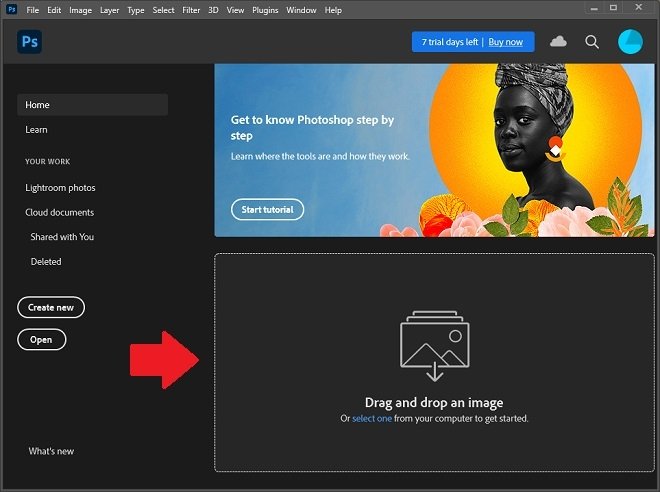This screenshot has height=492, width=660.
Task: Click the 7 trial days left label
Action: (x=450, y=42)
